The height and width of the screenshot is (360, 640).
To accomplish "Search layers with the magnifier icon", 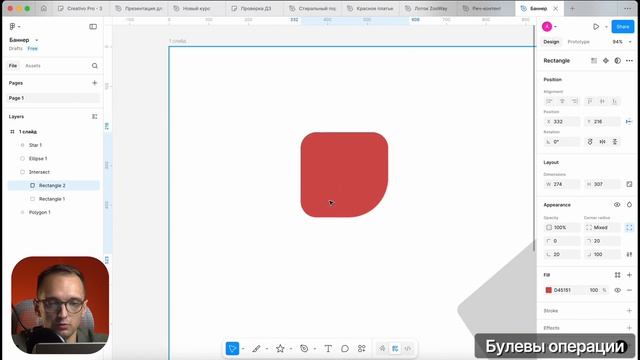I will pos(95,66).
